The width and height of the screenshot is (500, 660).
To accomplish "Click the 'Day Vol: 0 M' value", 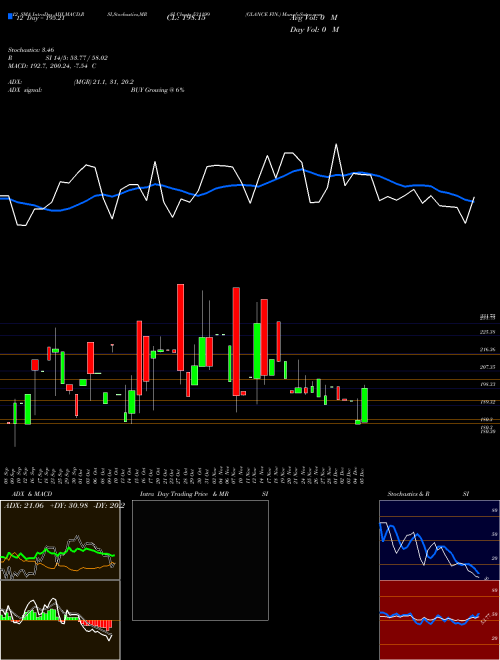I will coord(314,30).
